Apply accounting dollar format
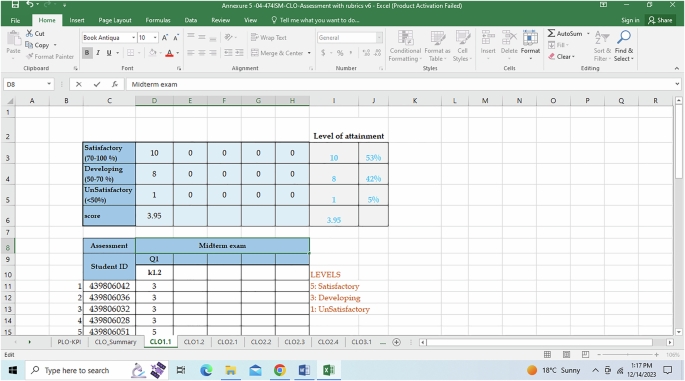The image size is (685, 381). 323,53
